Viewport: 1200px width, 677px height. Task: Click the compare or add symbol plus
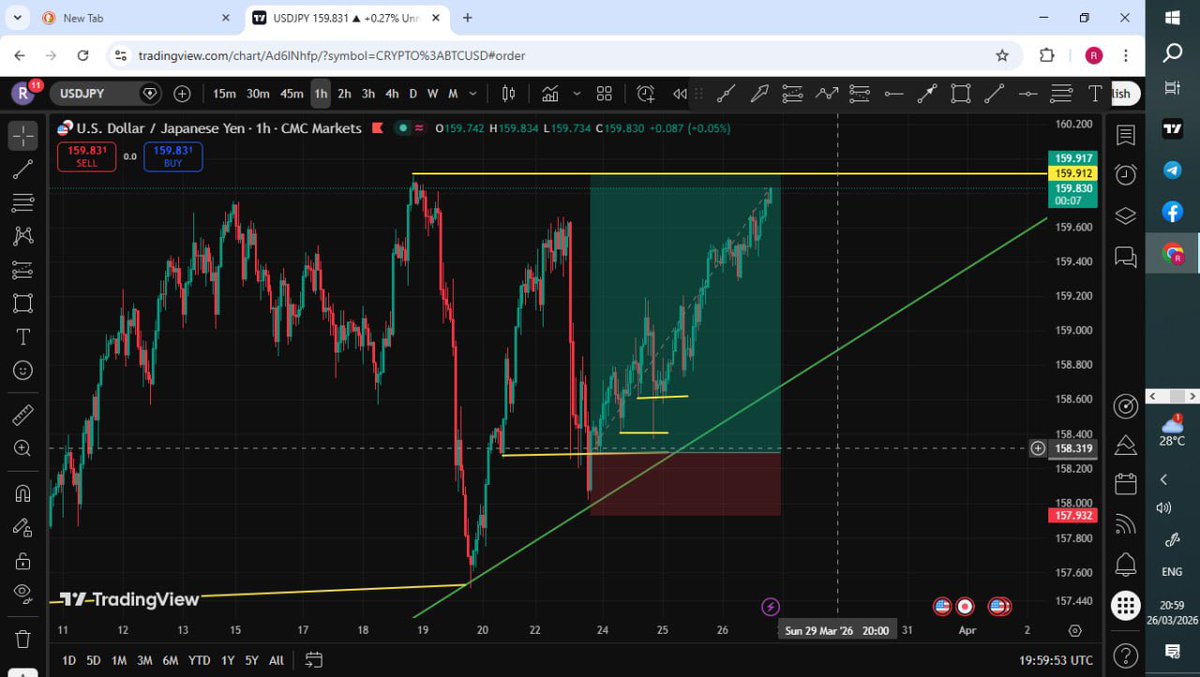(x=182, y=93)
